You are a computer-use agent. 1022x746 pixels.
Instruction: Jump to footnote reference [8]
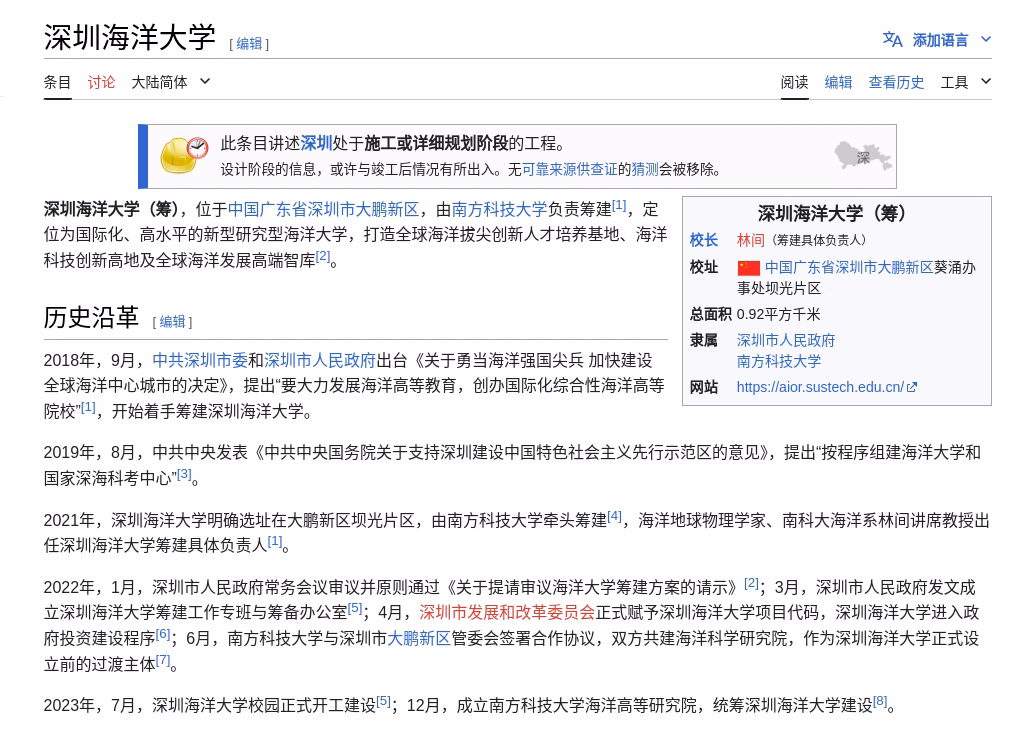[x=880, y=701]
